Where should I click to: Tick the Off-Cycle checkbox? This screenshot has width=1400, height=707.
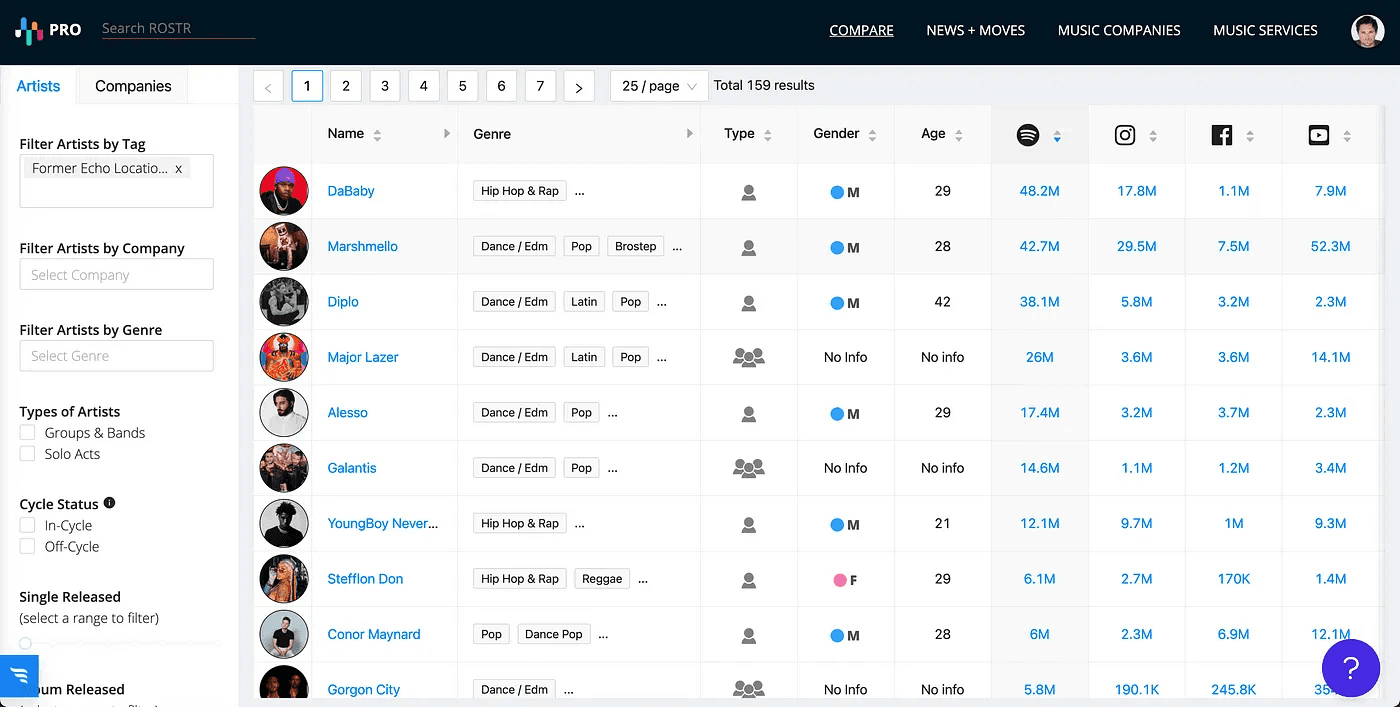tap(27, 547)
